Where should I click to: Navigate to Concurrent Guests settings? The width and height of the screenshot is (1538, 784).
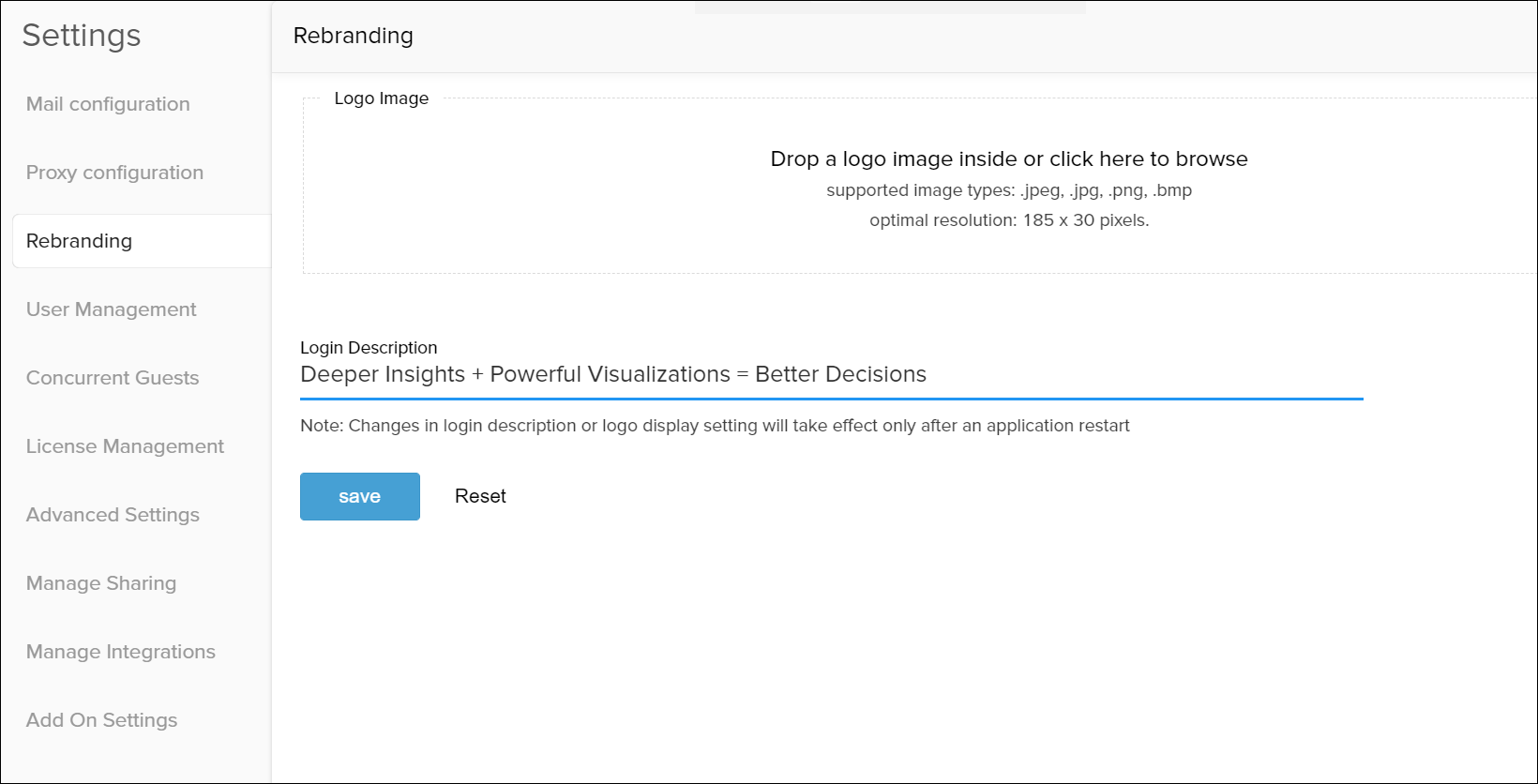pyautogui.click(x=113, y=378)
